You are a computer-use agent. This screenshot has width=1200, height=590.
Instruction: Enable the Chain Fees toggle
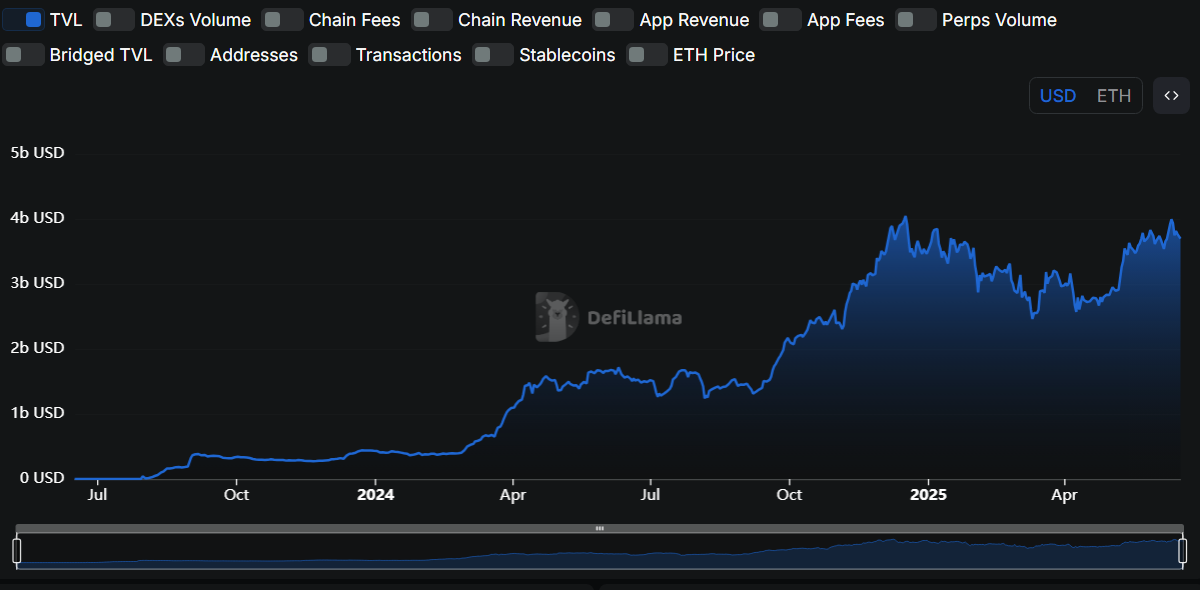tap(282, 20)
